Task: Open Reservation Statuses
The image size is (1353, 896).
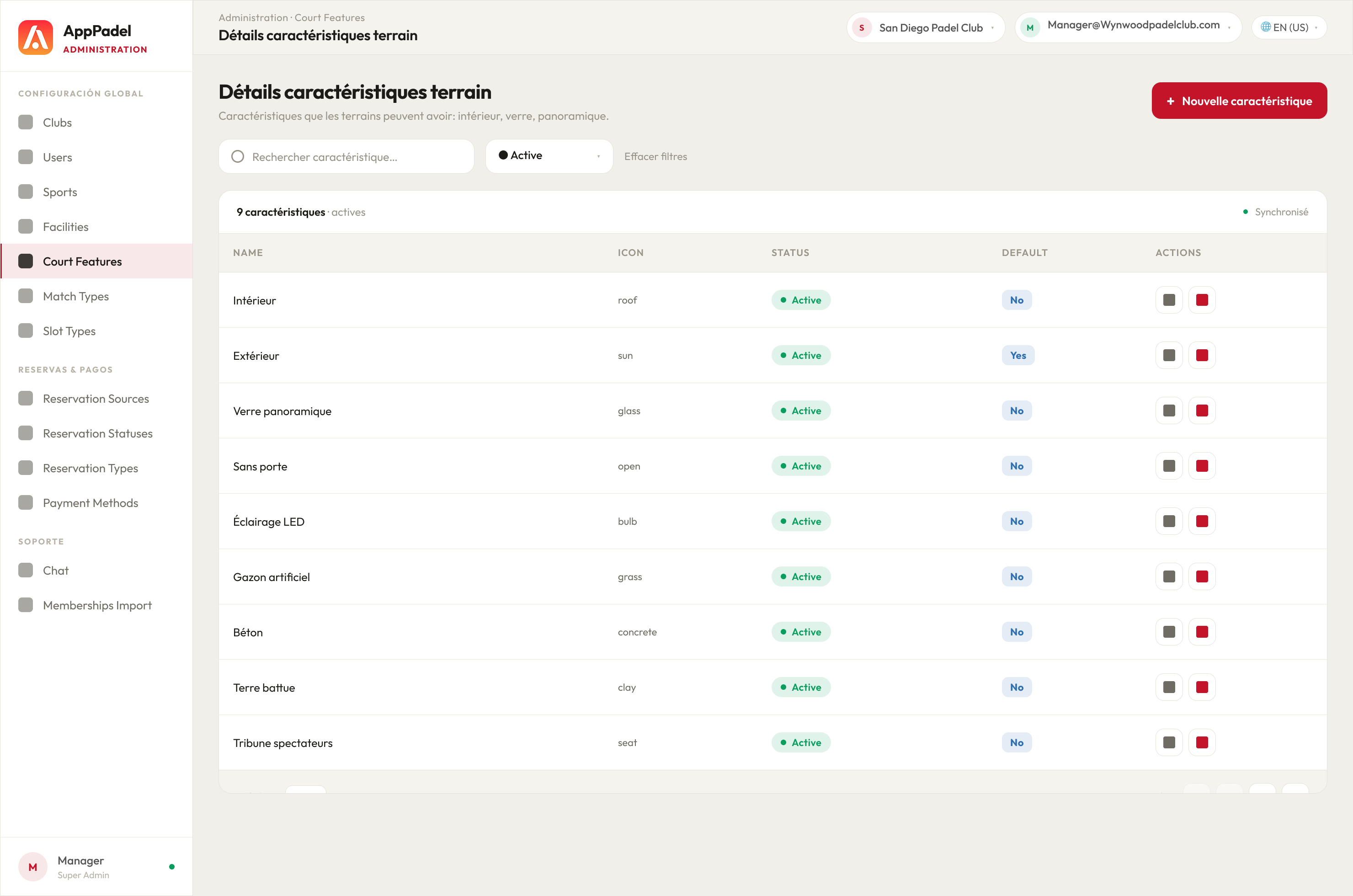Action: pos(96,434)
